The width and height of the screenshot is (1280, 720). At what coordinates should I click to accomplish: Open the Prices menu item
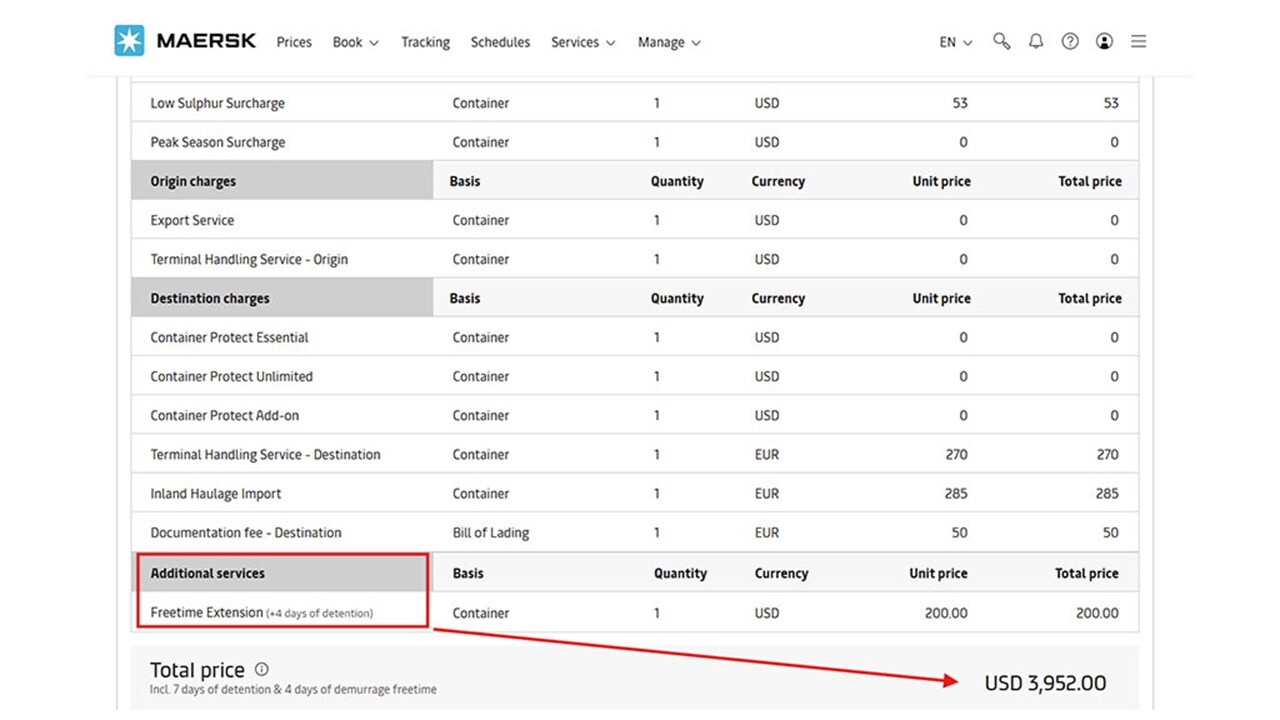point(293,42)
